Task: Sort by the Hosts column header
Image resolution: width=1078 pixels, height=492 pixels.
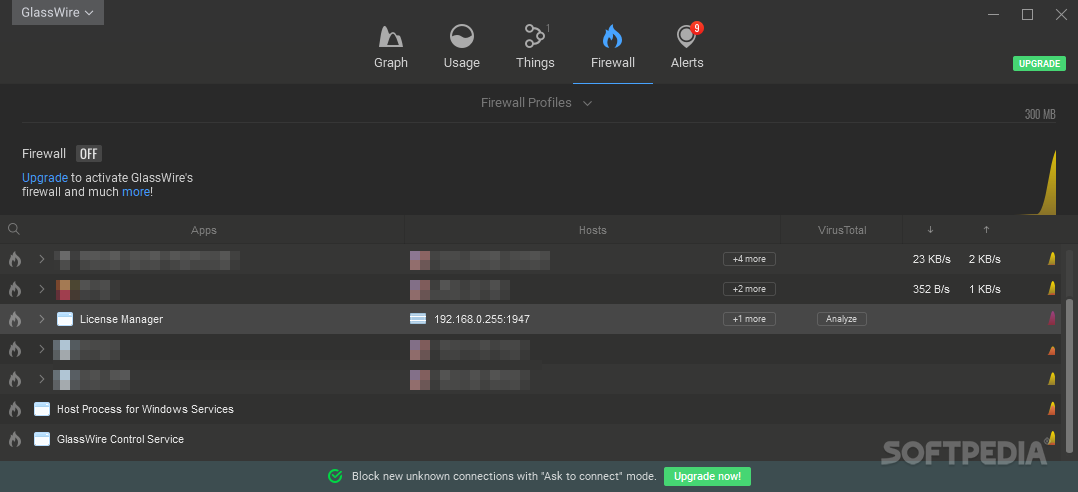Action: click(593, 230)
